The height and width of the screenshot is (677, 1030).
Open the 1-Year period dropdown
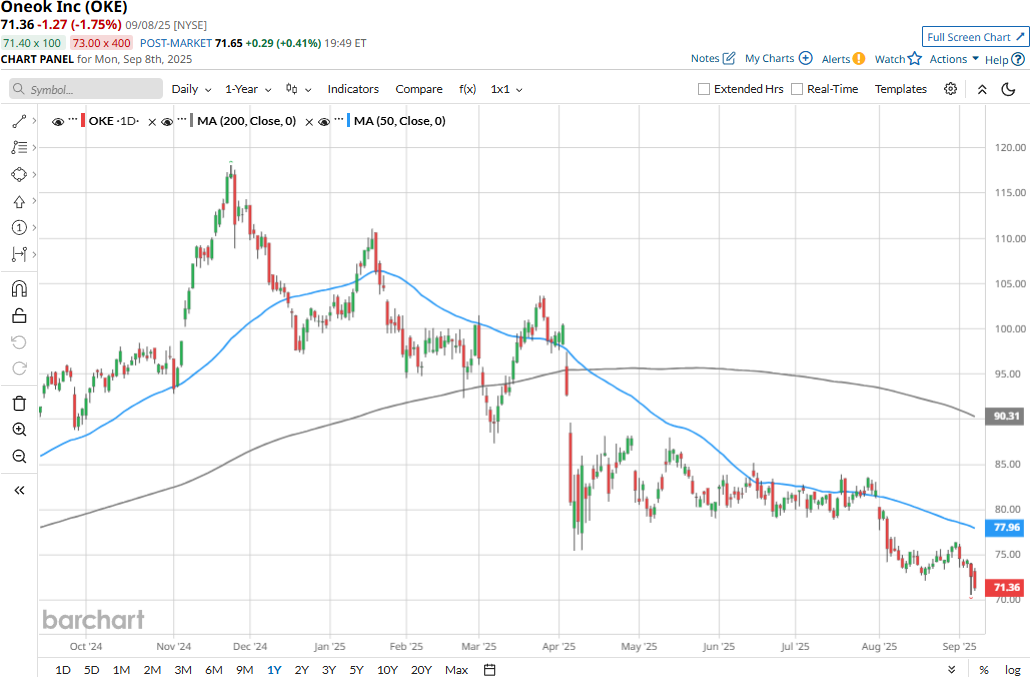coord(248,89)
